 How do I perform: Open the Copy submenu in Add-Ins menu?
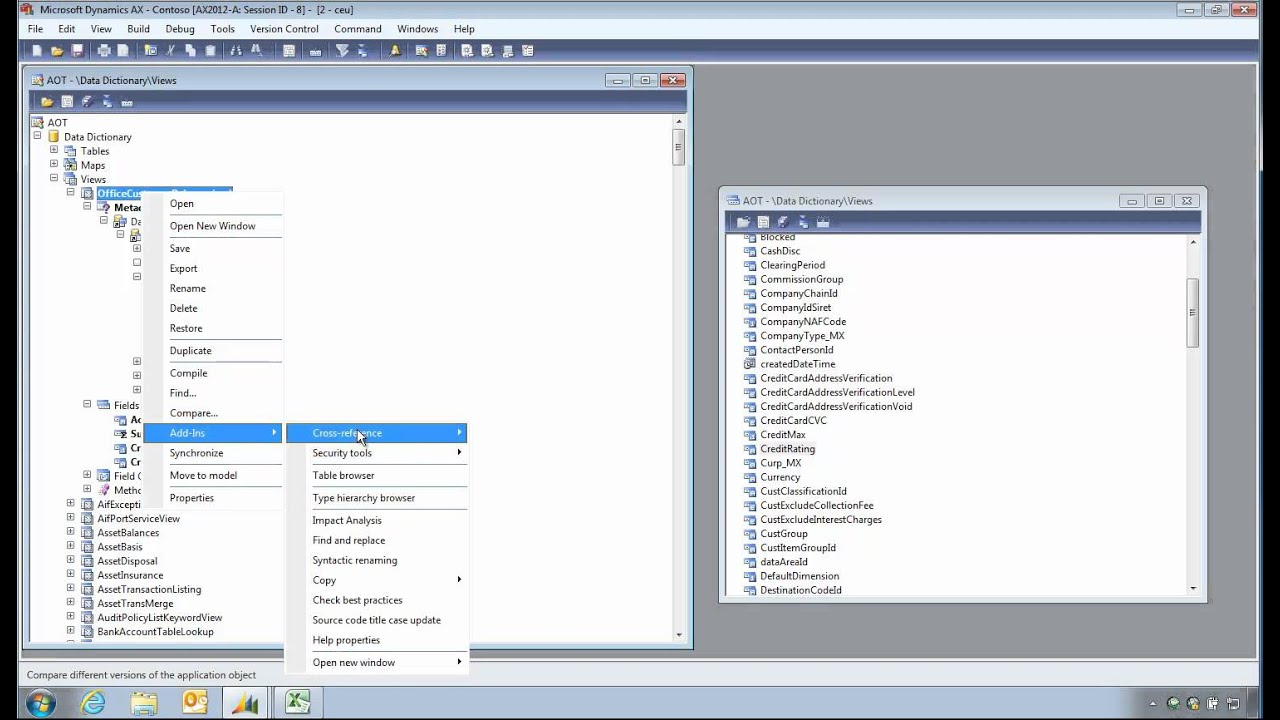[x=376, y=580]
